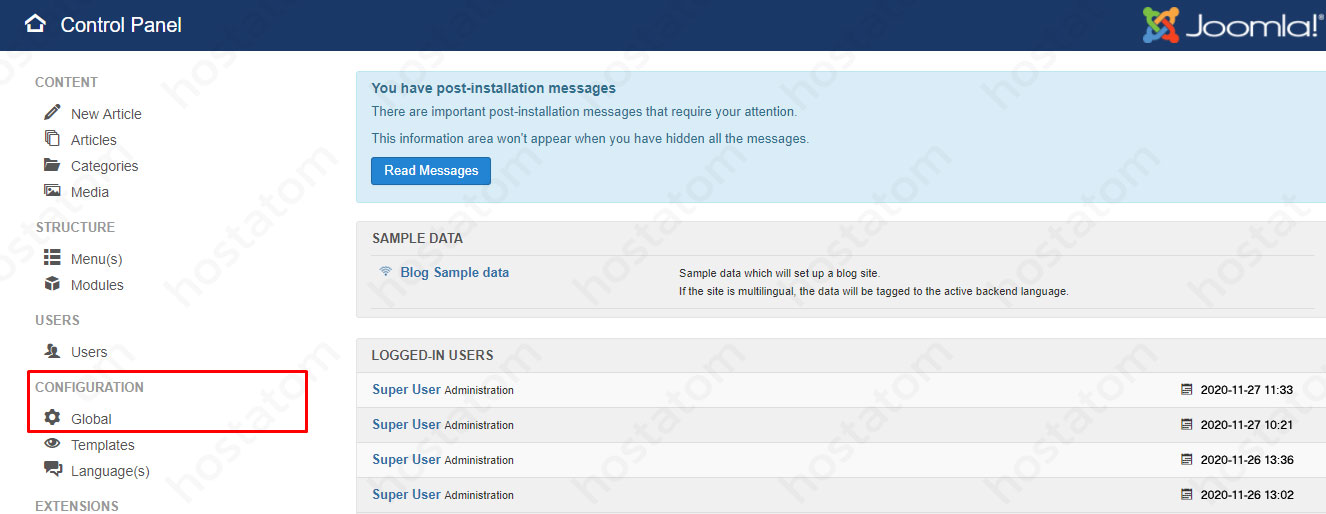Click the Articles stacked pages icon
This screenshot has height=514, width=1326.
[x=52, y=139]
